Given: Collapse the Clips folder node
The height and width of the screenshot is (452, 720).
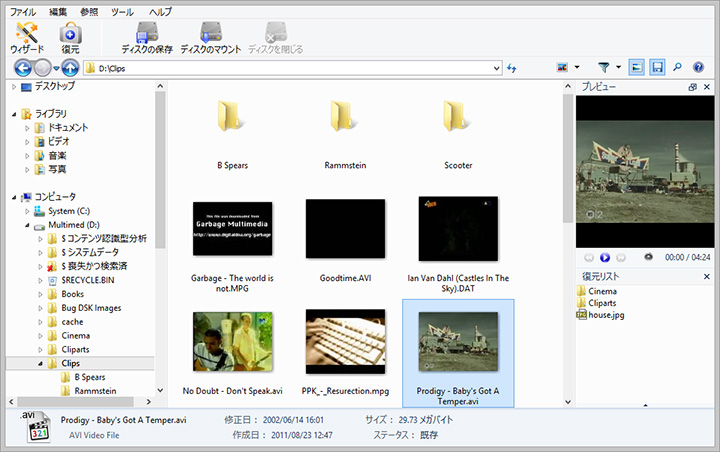Looking at the screenshot, I should 40,364.
